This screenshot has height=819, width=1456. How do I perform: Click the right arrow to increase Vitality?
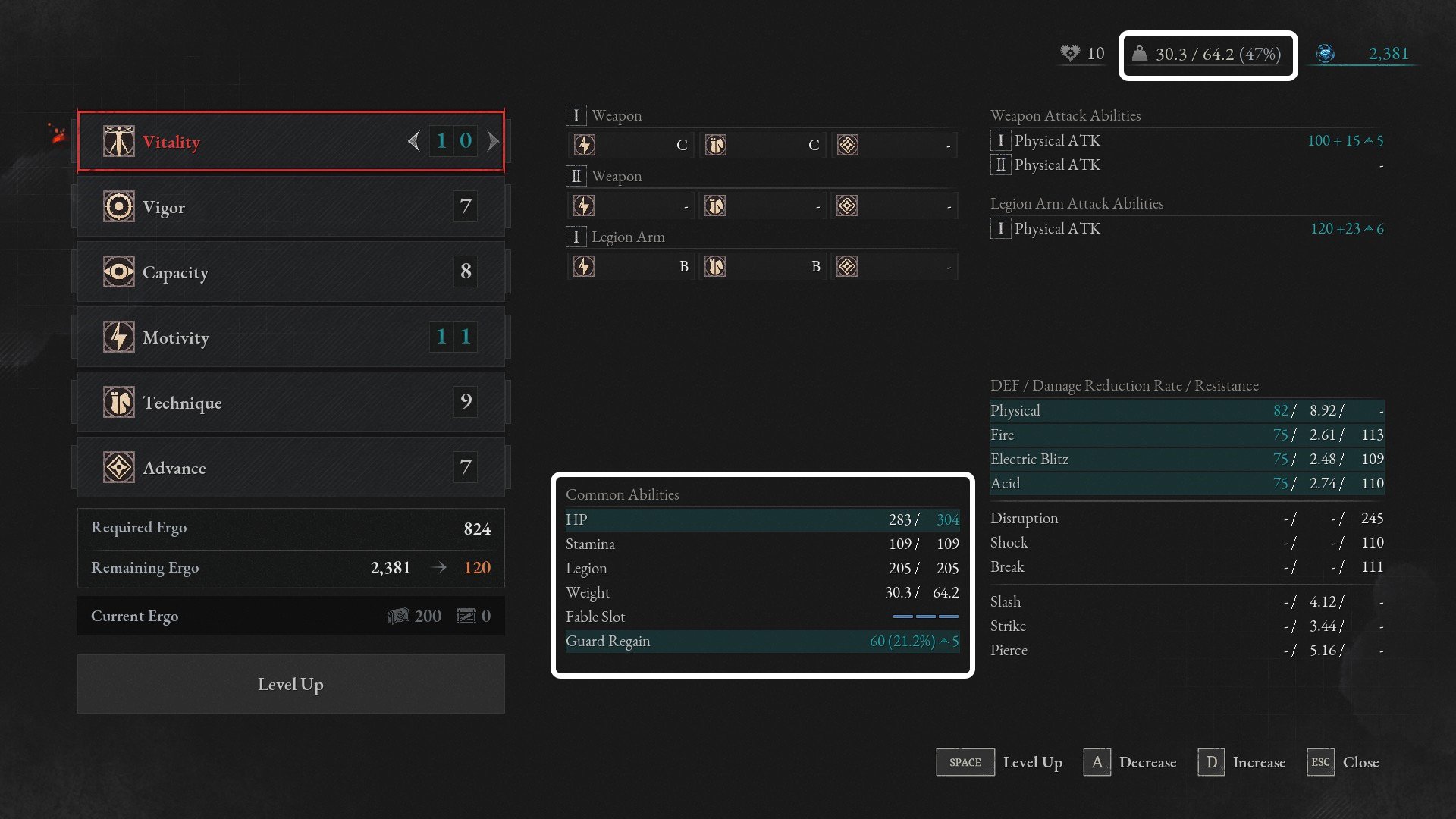(492, 140)
